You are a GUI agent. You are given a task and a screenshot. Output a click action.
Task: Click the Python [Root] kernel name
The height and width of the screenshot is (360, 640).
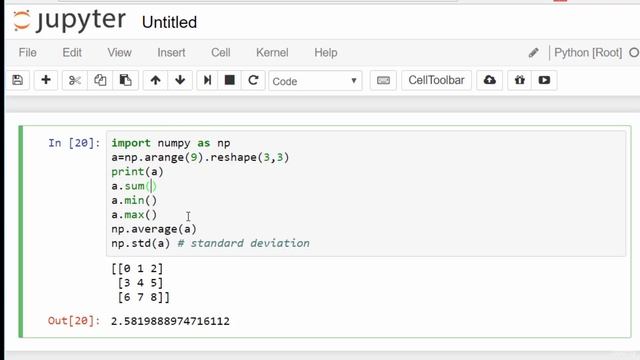[588, 53]
